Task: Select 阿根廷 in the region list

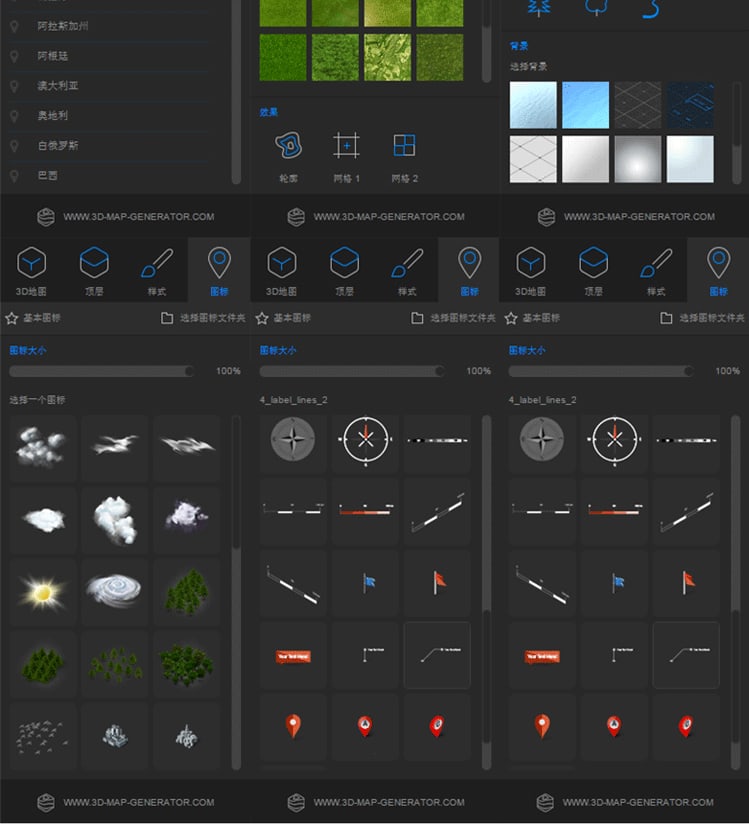Action: [52, 56]
